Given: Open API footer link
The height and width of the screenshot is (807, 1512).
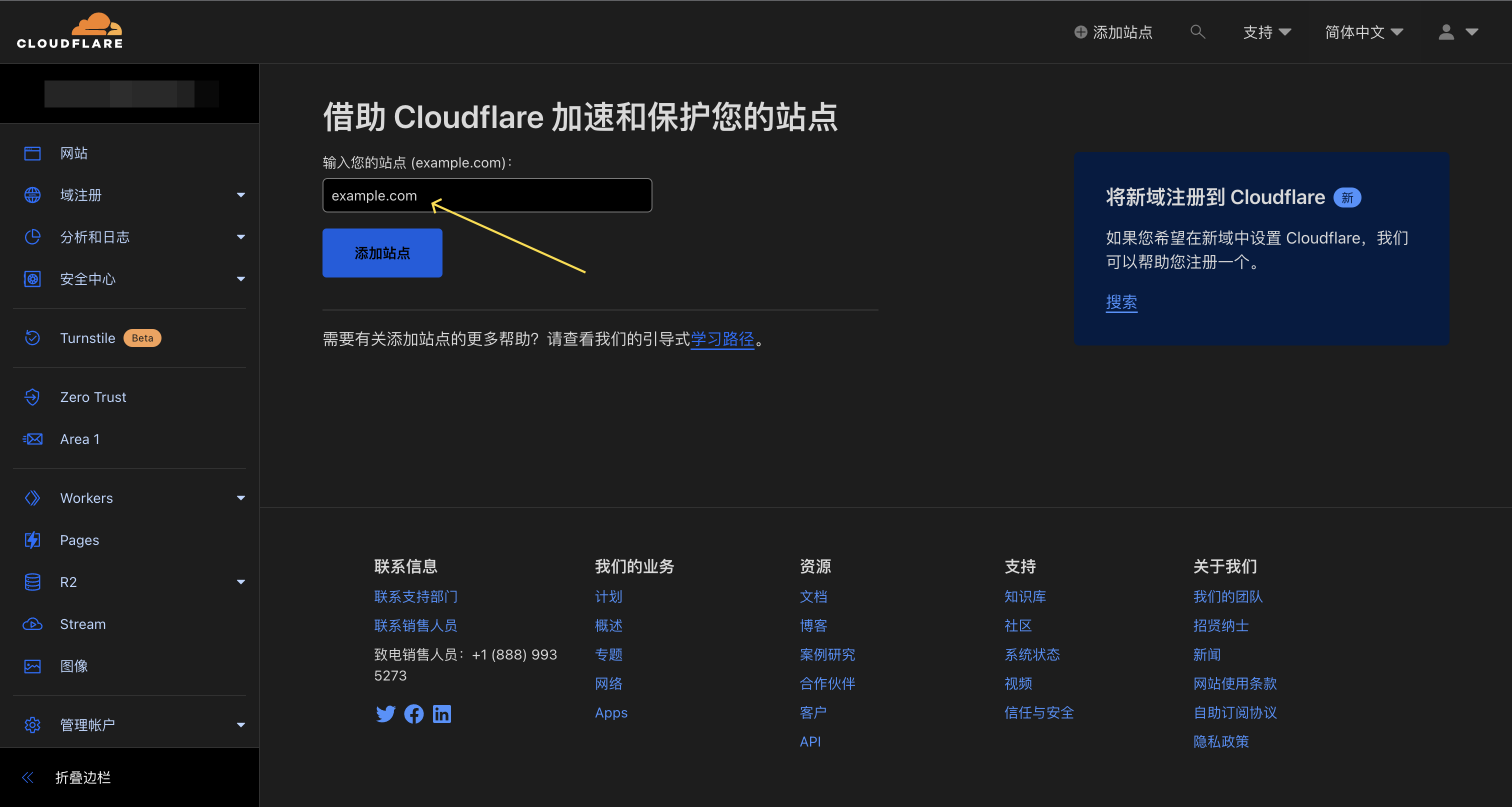Looking at the screenshot, I should (x=810, y=741).
